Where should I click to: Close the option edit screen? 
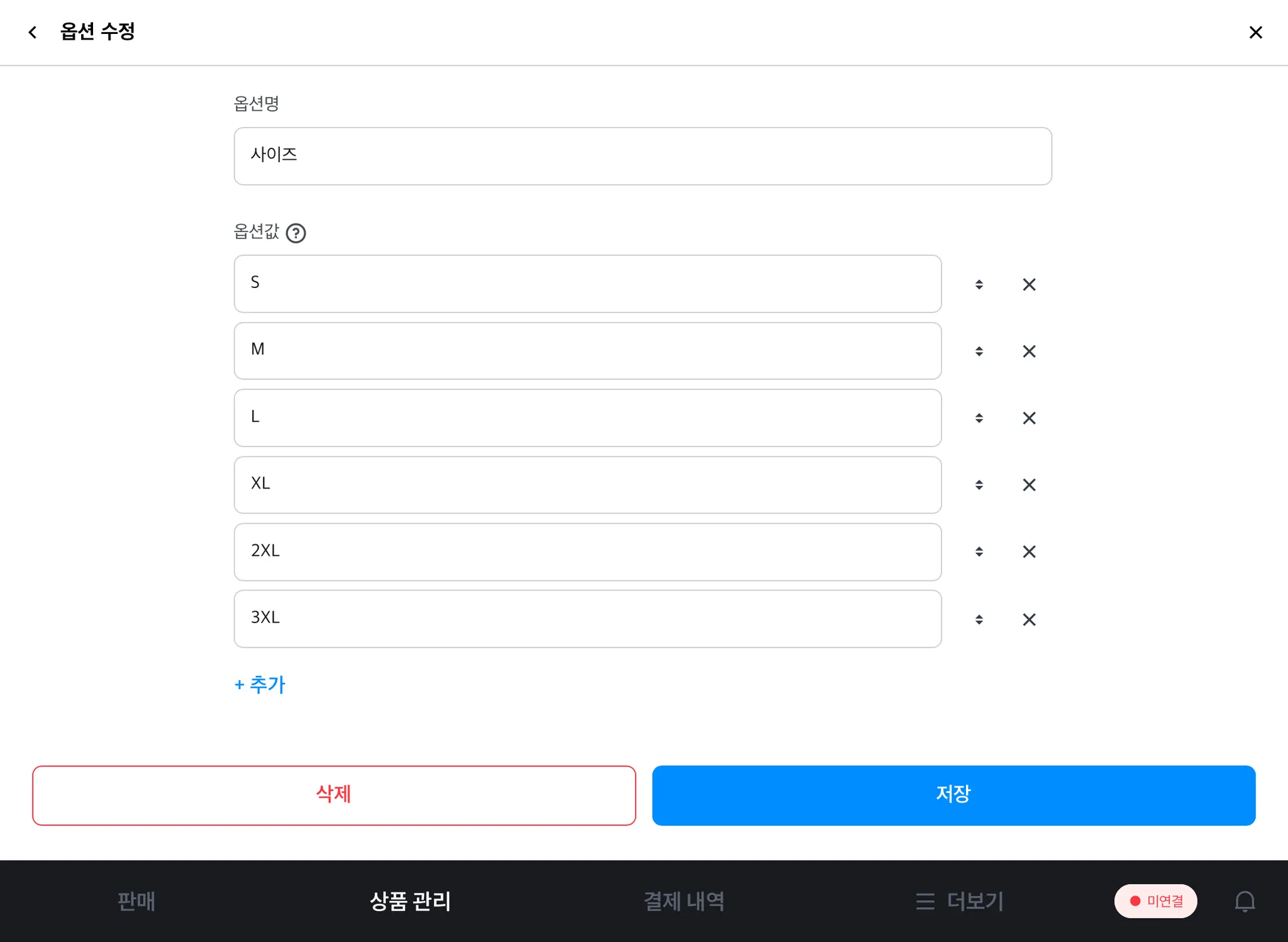(x=1255, y=32)
